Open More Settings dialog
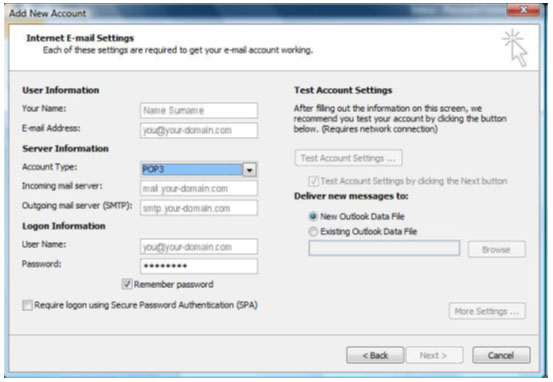 coord(487,311)
